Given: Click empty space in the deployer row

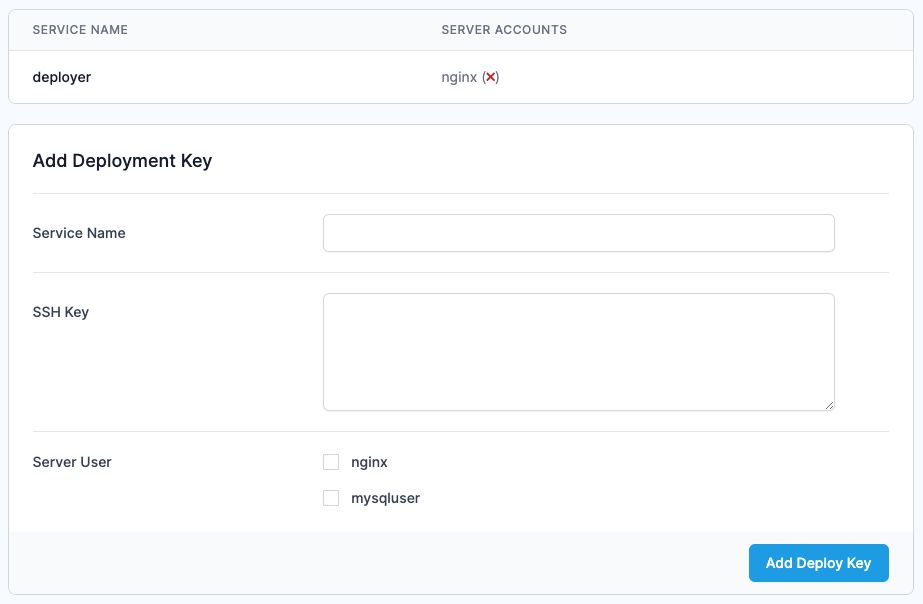Looking at the screenshot, I should (x=700, y=77).
